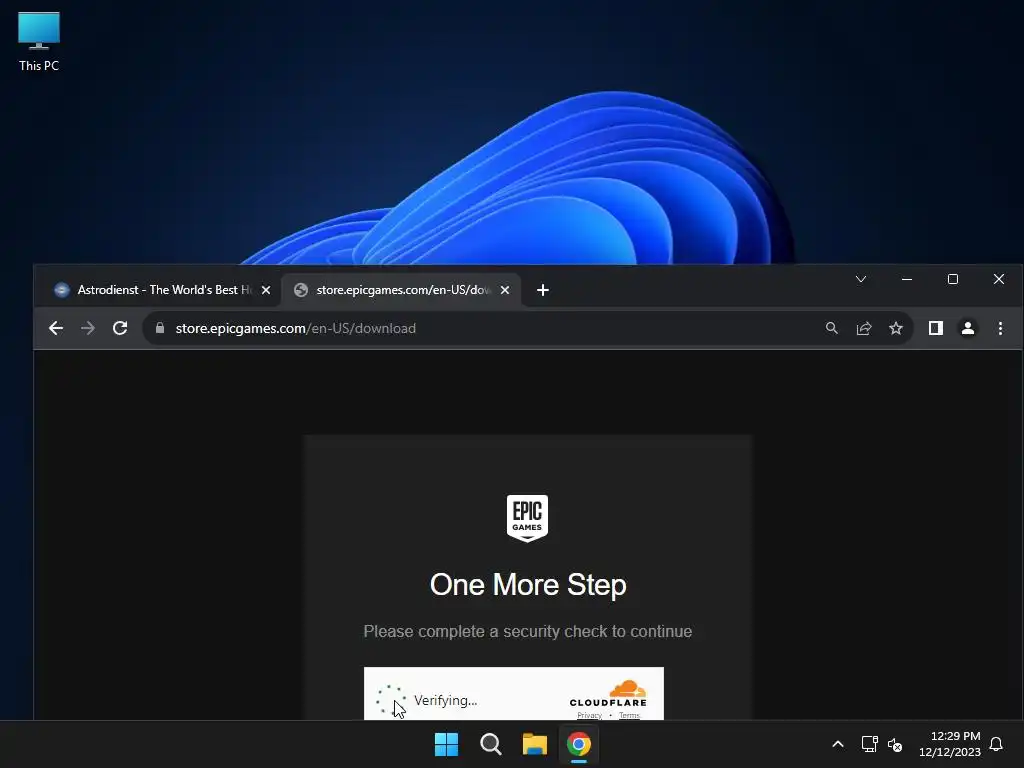
Task: Click the Cloudflare verifying spinner
Action: pyautogui.click(x=391, y=700)
